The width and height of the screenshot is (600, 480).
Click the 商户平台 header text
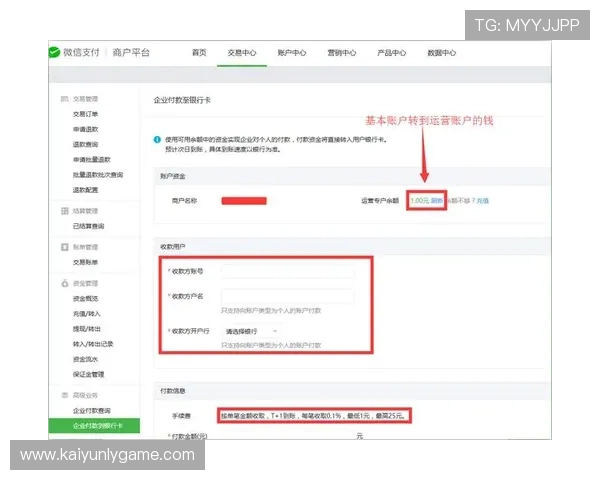pyautogui.click(x=131, y=52)
